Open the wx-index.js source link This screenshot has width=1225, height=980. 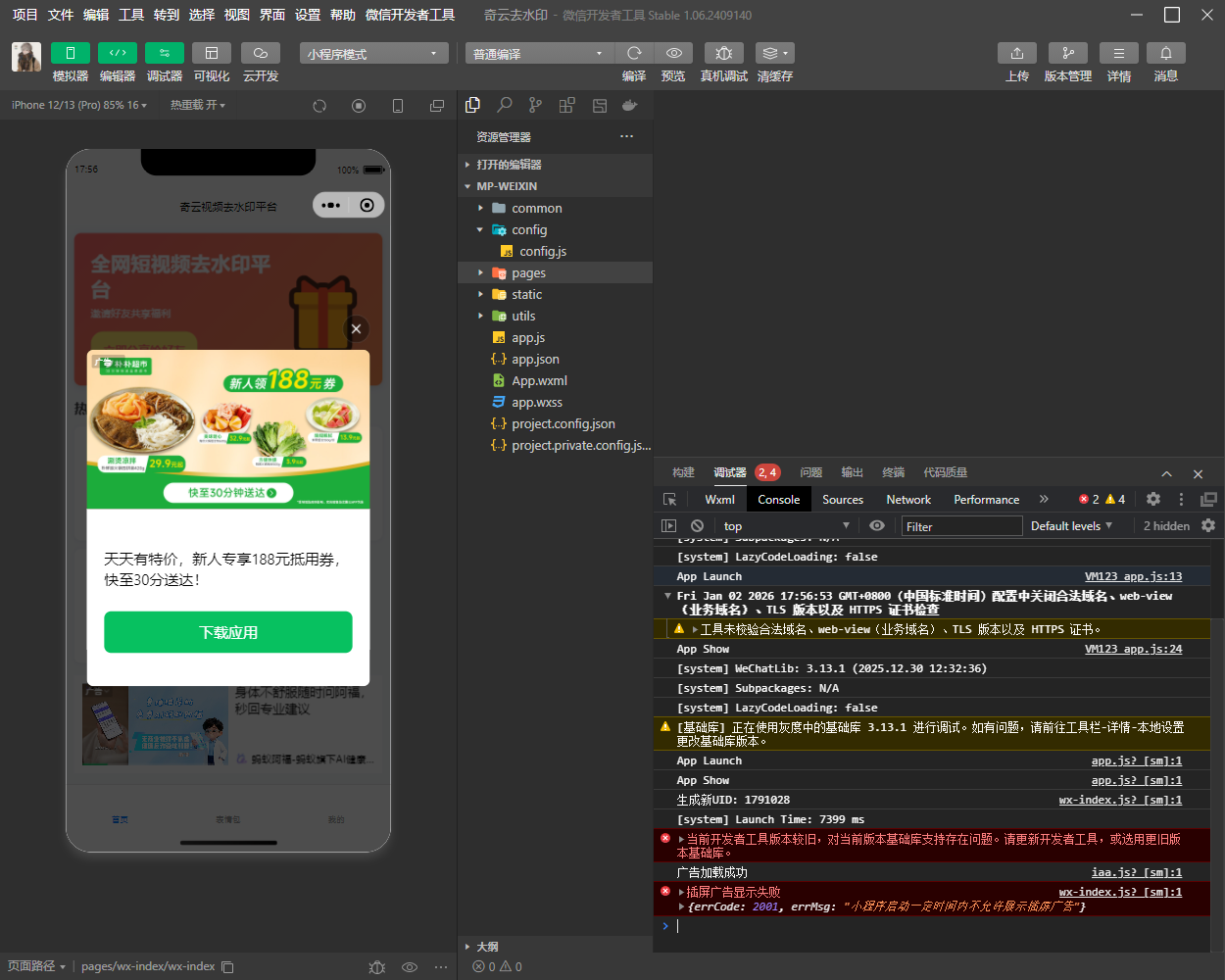(x=1120, y=801)
